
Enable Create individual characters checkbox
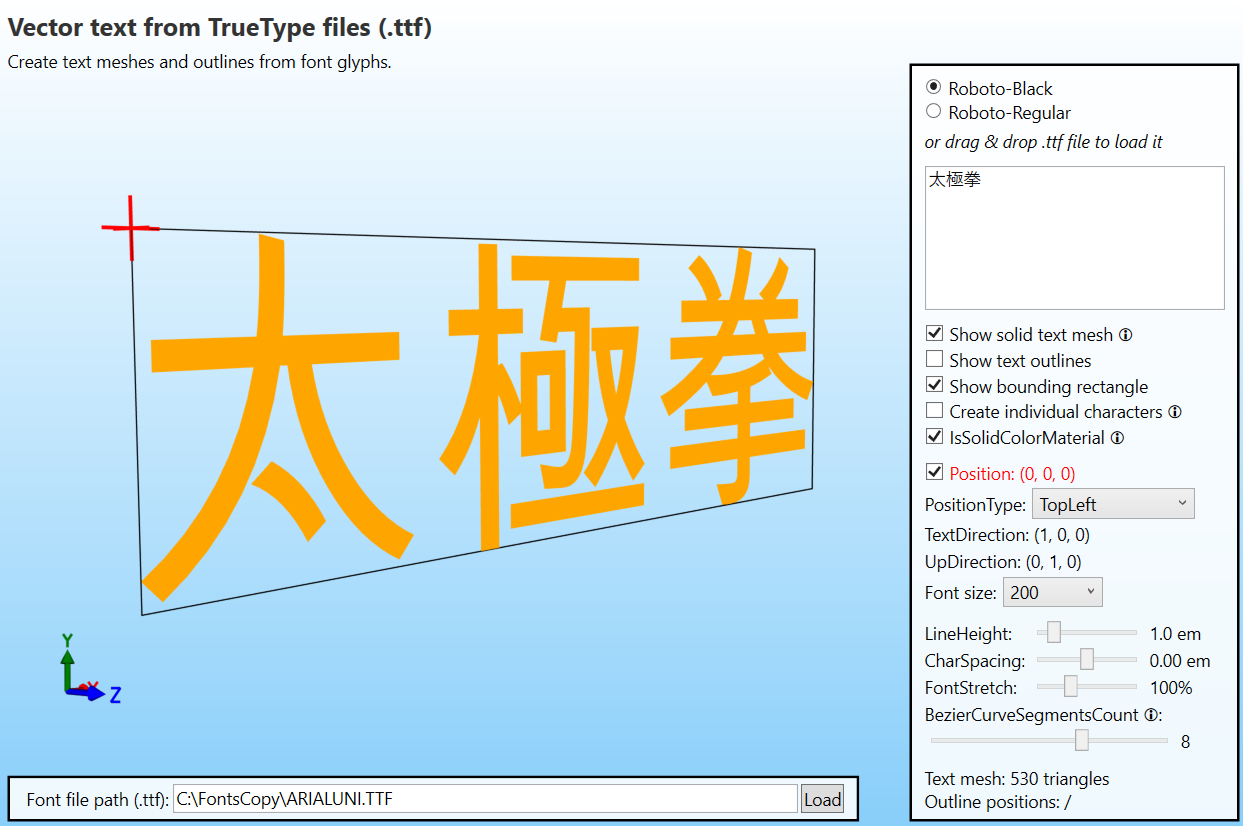[935, 411]
